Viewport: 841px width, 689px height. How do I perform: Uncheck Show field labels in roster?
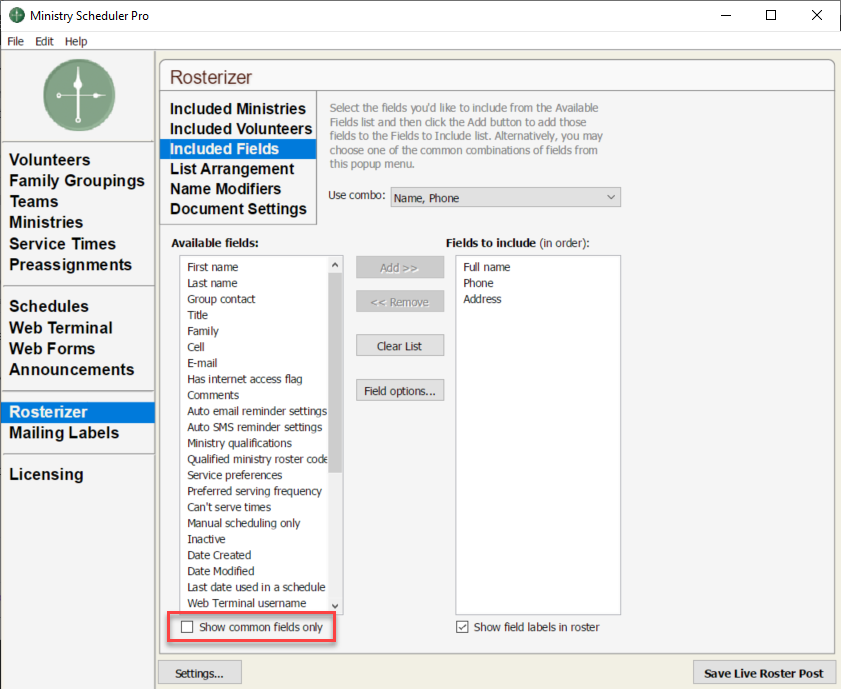(x=462, y=627)
